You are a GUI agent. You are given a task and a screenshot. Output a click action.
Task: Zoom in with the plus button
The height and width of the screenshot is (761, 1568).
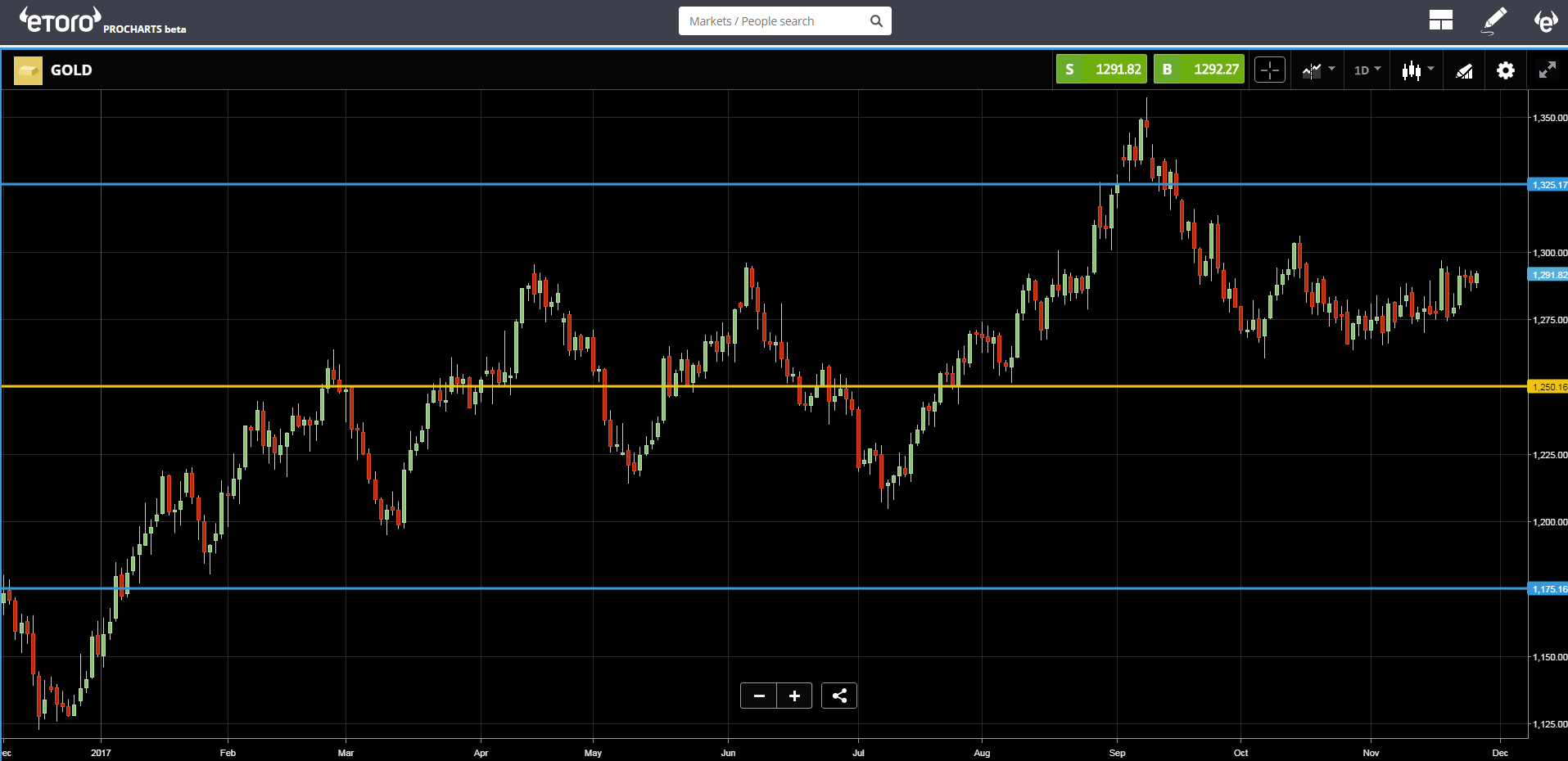(794, 696)
